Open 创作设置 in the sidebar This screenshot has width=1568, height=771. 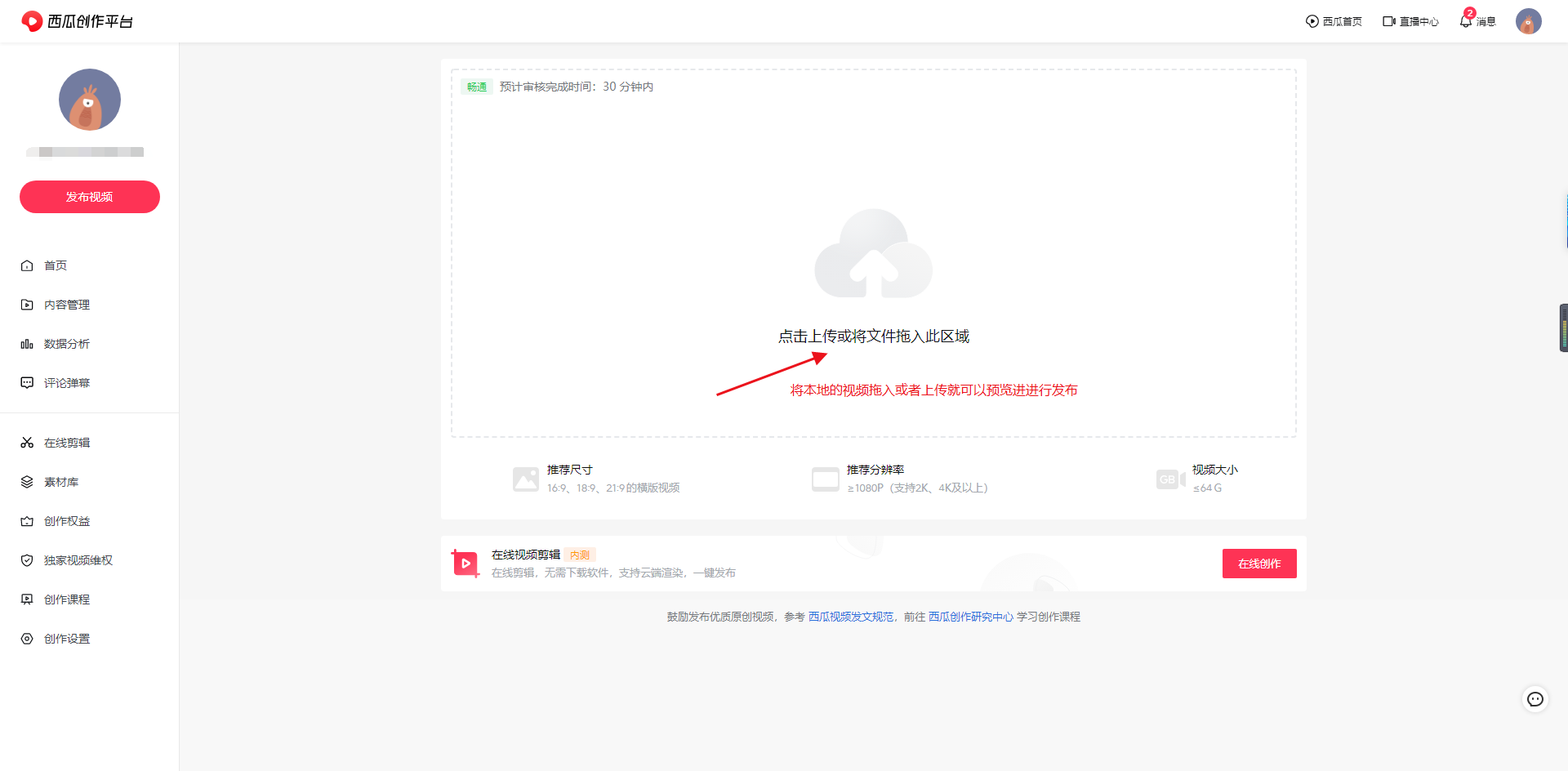point(67,639)
